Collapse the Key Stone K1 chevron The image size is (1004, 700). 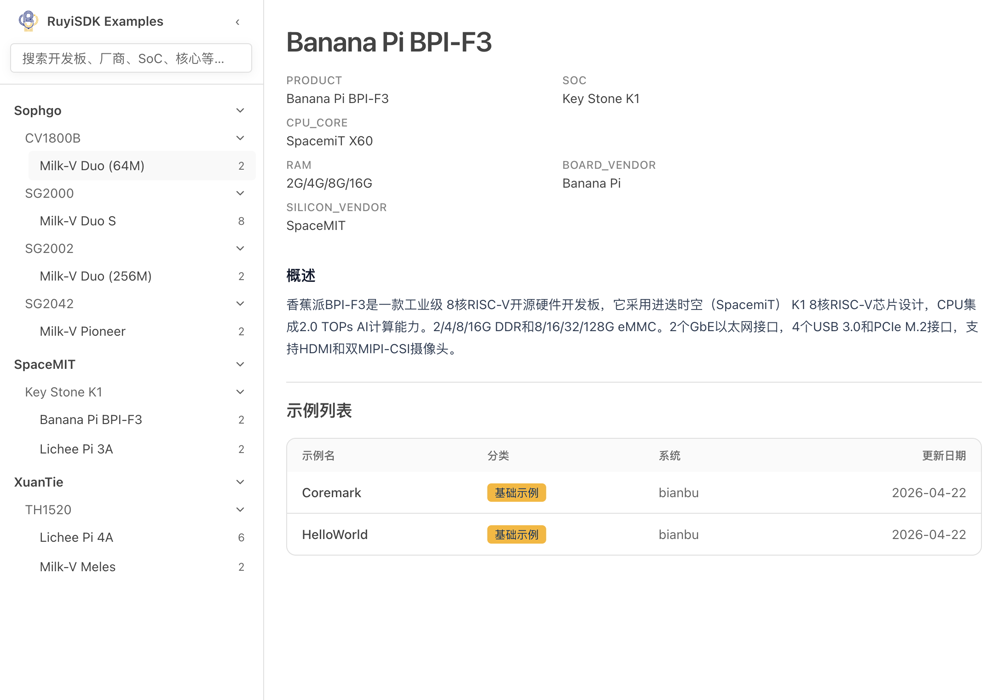coord(240,391)
